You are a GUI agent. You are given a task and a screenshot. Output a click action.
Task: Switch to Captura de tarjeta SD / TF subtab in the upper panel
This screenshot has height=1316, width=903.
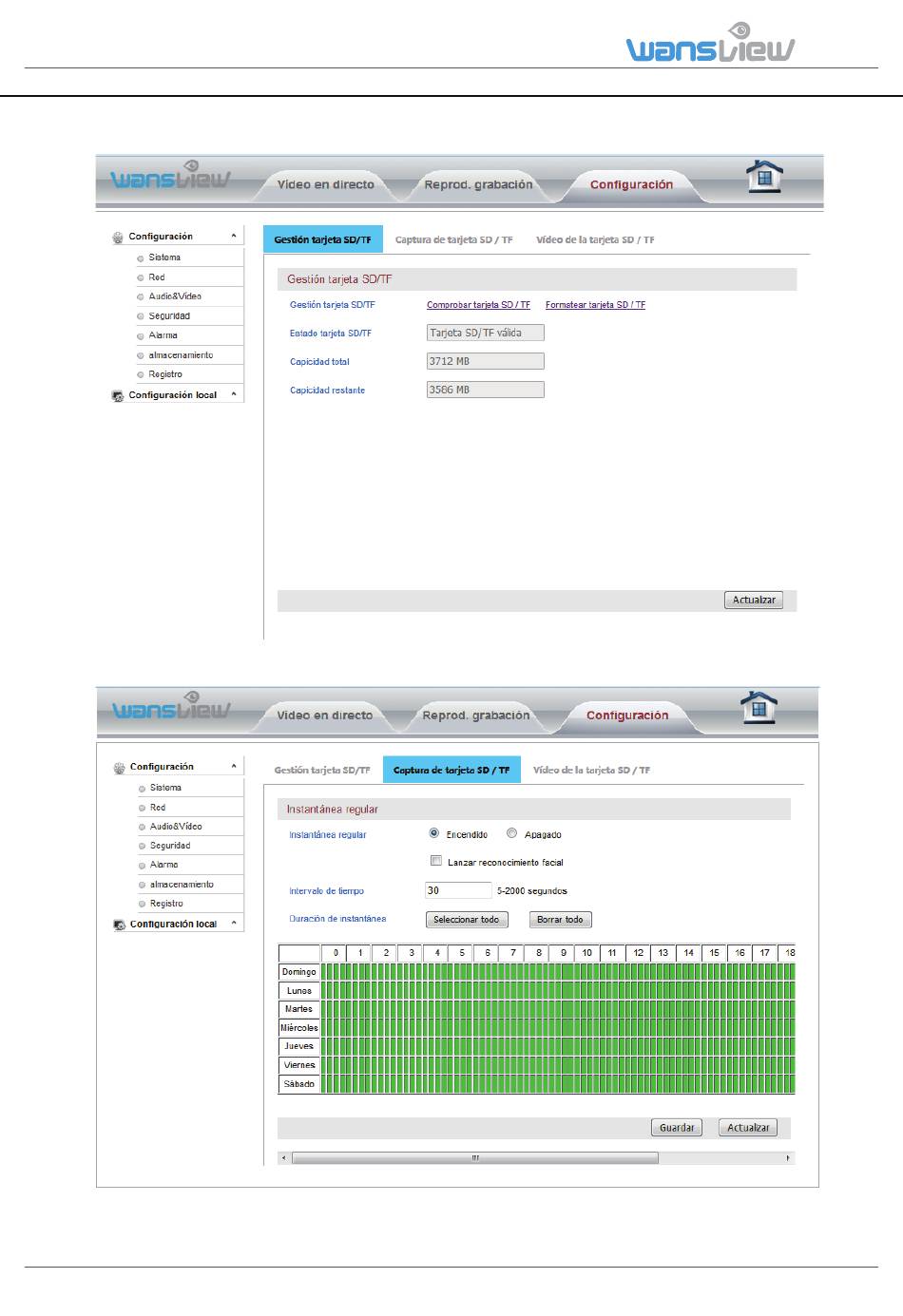point(453,240)
